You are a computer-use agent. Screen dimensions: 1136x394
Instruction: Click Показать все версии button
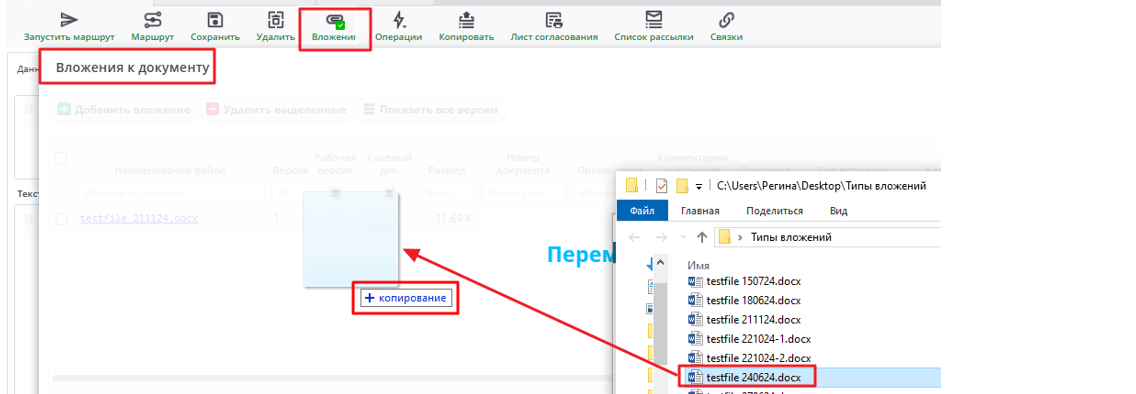tap(431, 110)
